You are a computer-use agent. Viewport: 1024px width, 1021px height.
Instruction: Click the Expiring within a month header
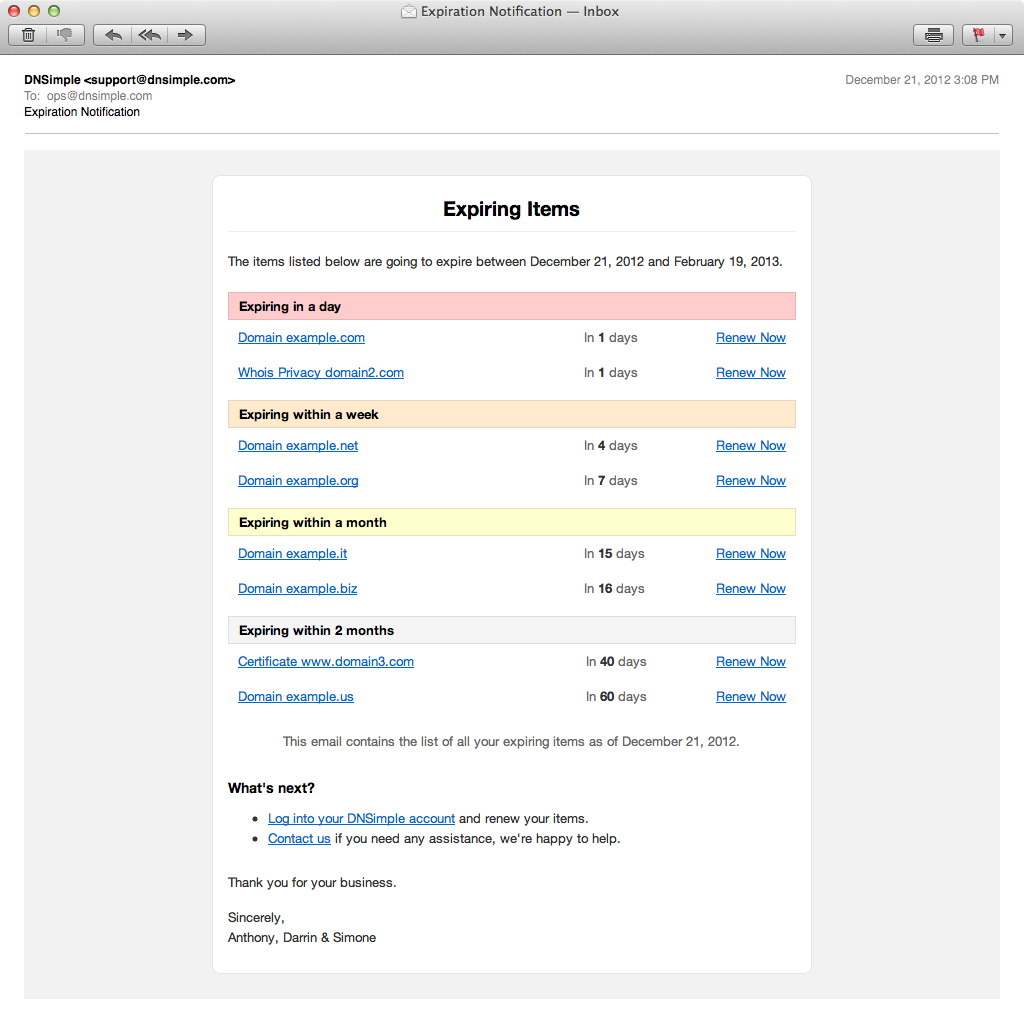pos(511,523)
